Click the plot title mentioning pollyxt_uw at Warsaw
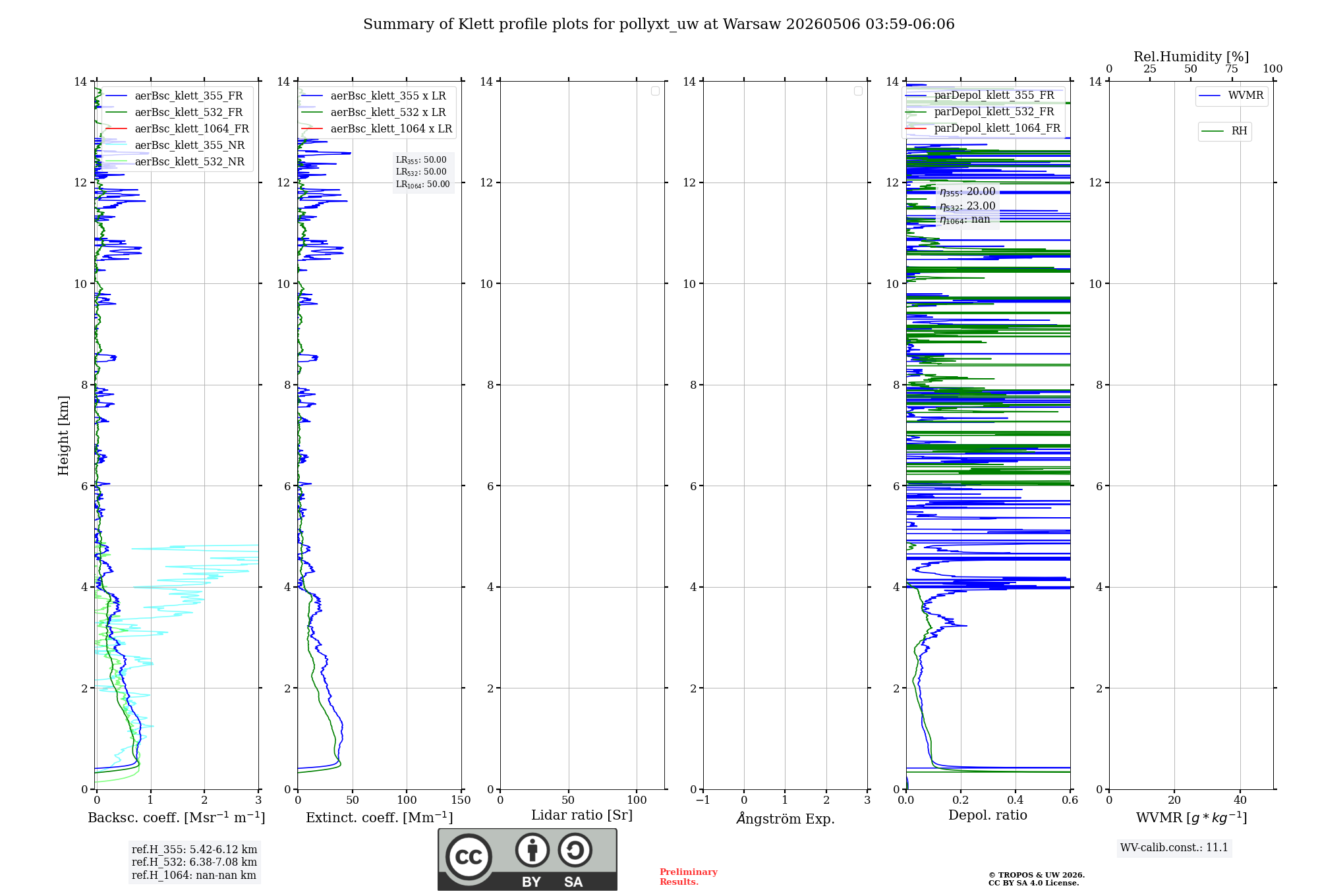This screenshot has height=896, width=1318. click(659, 24)
